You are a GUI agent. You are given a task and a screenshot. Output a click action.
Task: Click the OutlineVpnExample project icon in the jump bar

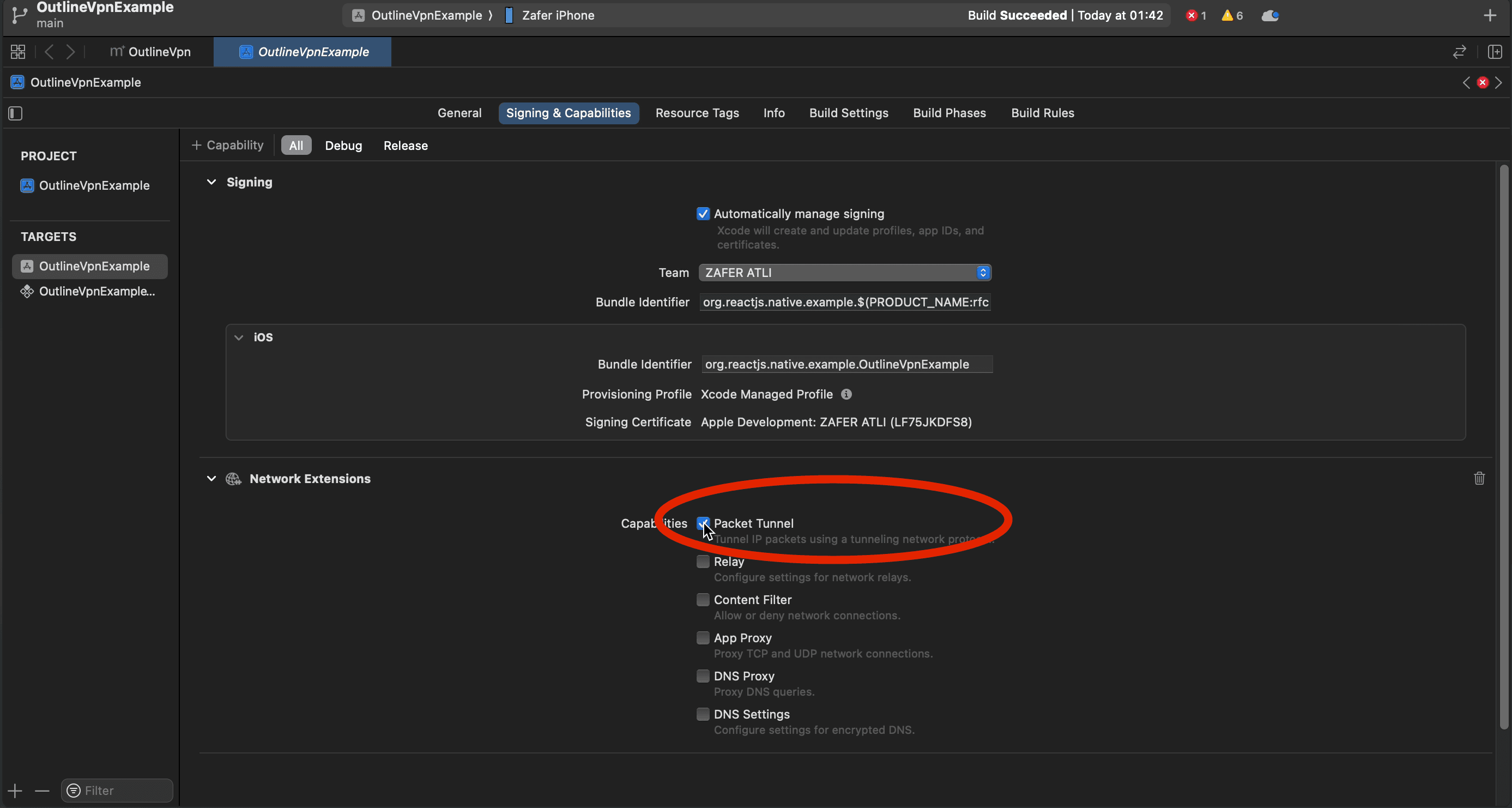click(x=17, y=82)
